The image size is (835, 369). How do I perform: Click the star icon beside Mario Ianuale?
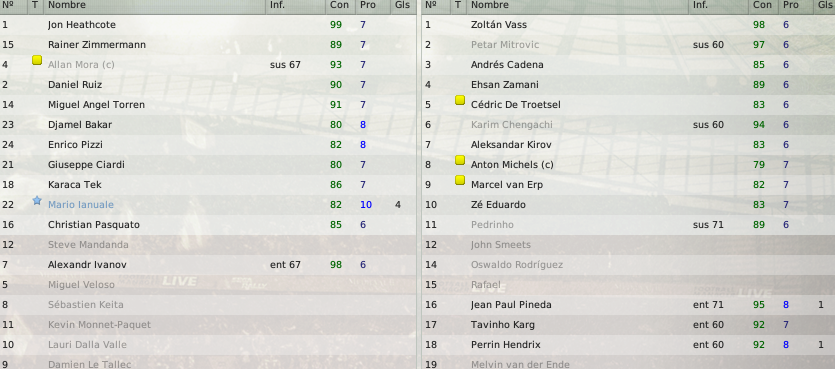tap(37, 200)
